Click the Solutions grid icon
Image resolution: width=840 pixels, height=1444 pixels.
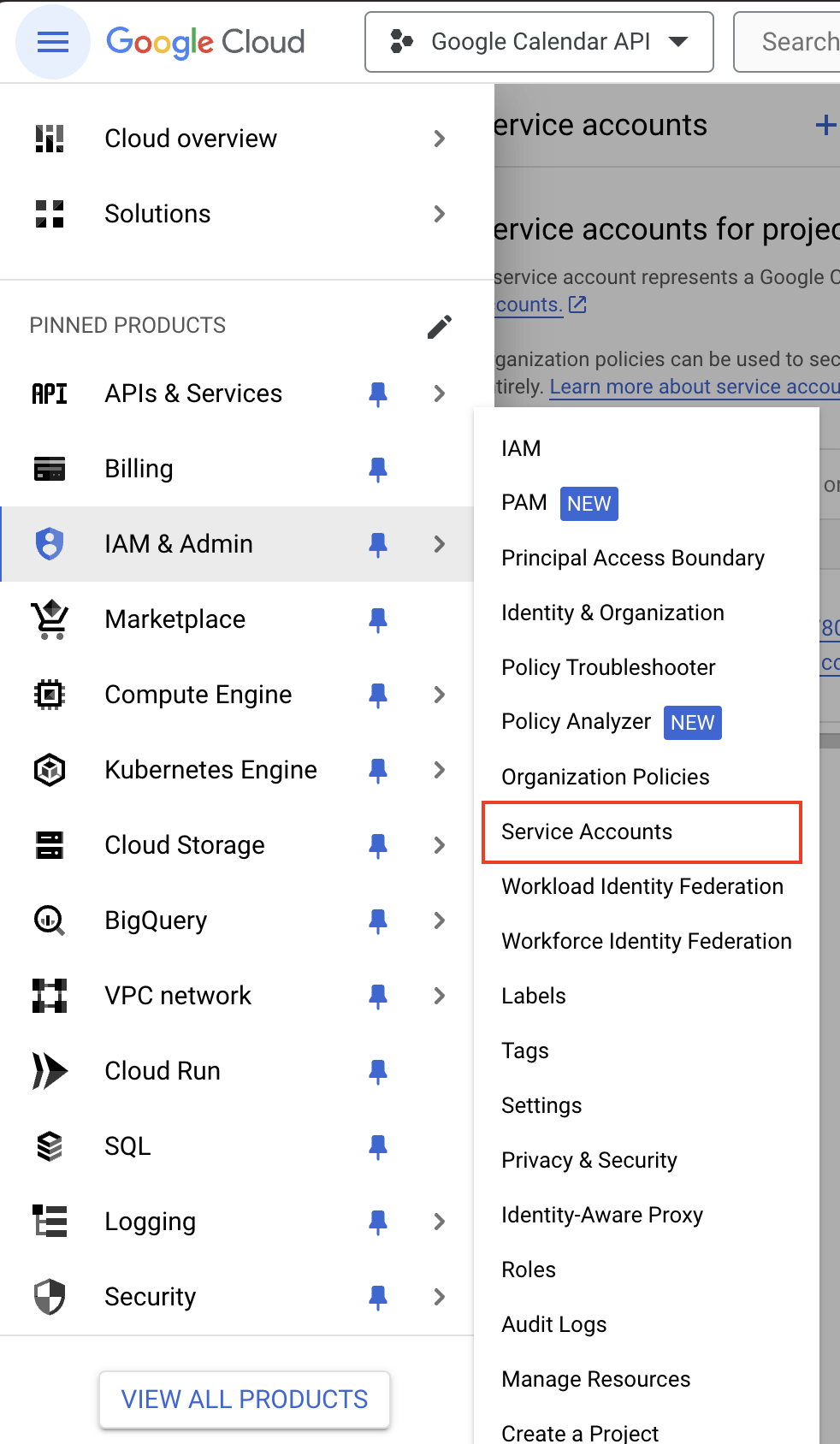pos(50,214)
